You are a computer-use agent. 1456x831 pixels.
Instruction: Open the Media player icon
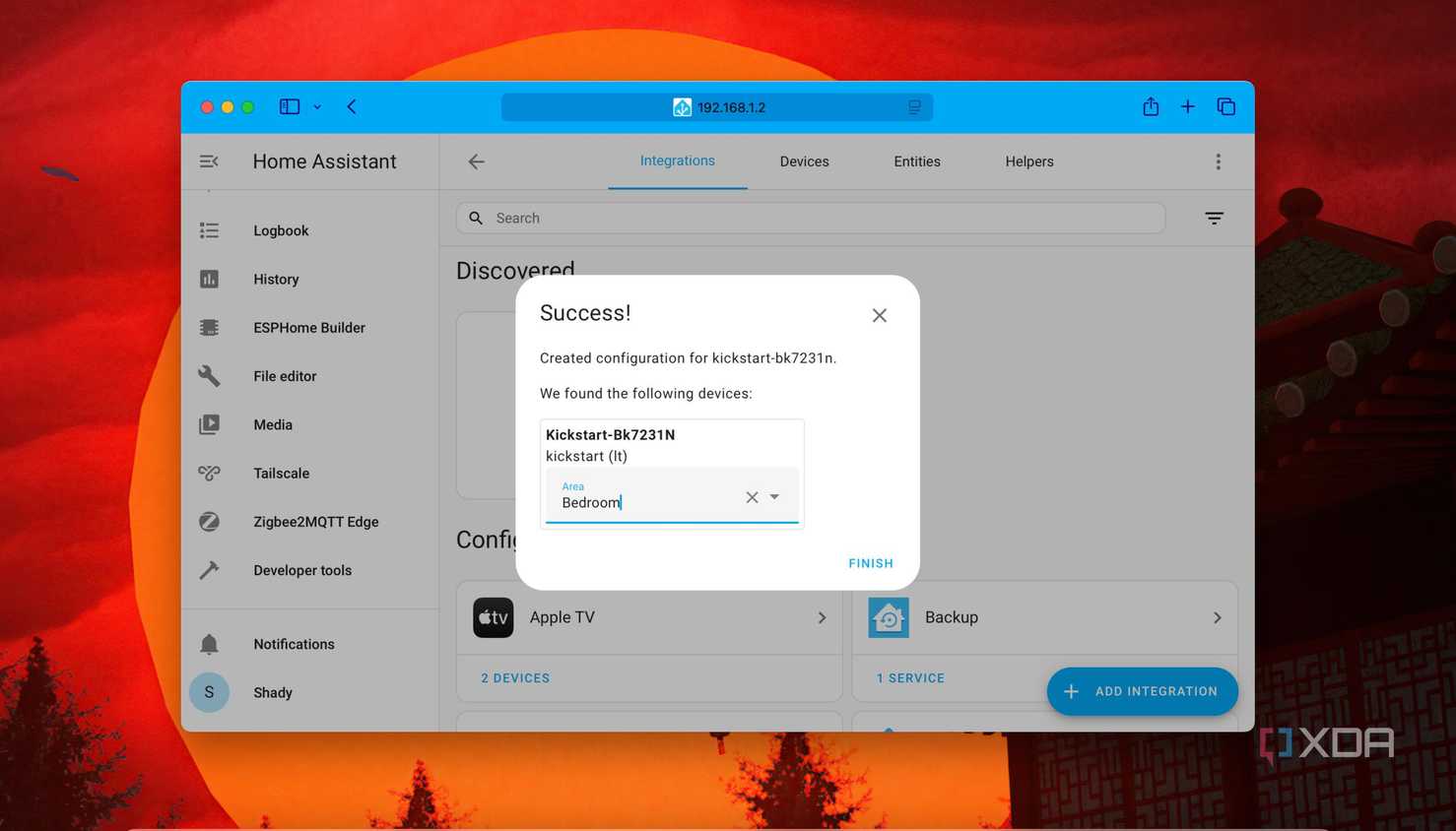point(209,424)
